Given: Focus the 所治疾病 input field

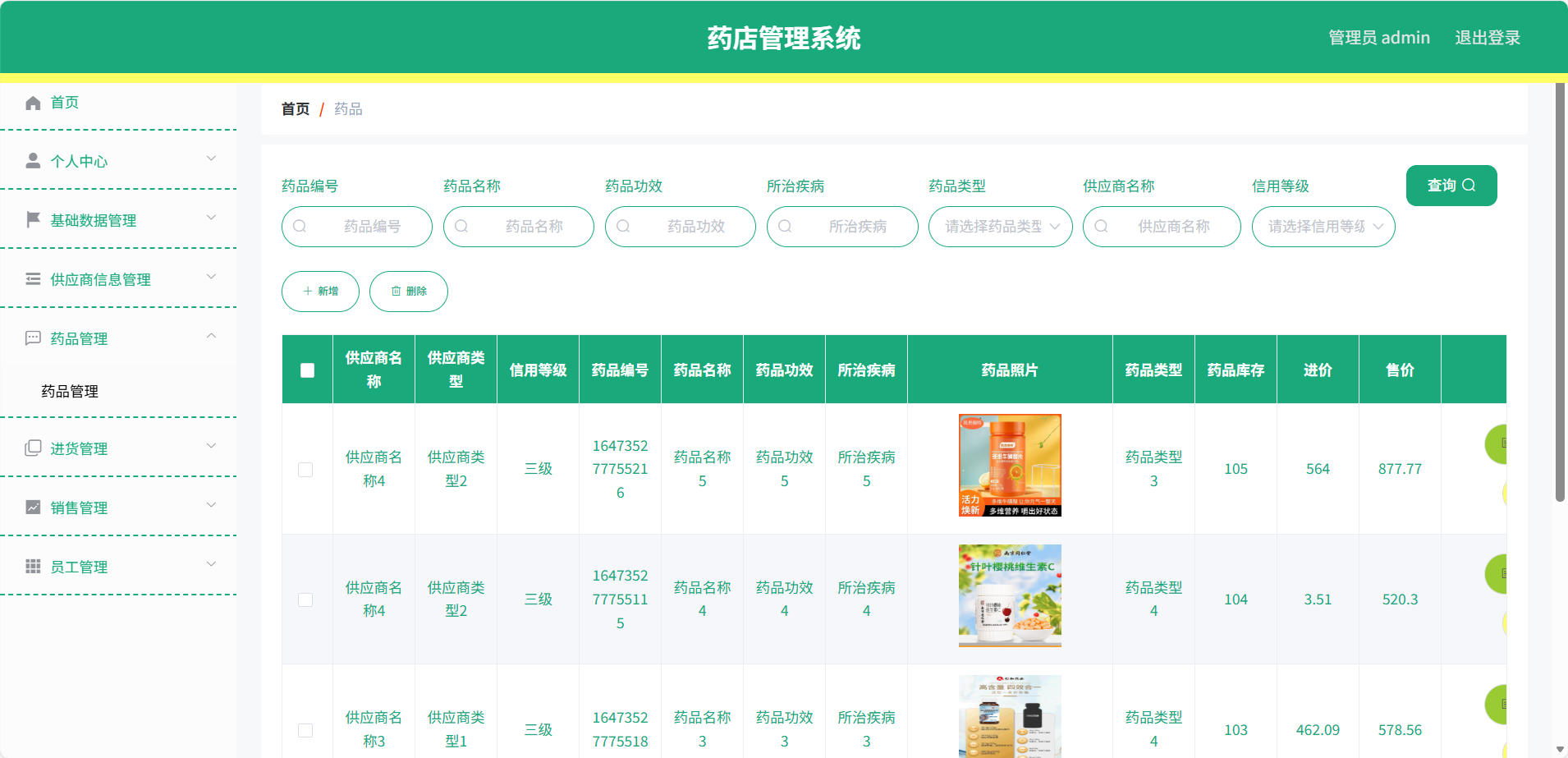Looking at the screenshot, I should click(x=841, y=227).
